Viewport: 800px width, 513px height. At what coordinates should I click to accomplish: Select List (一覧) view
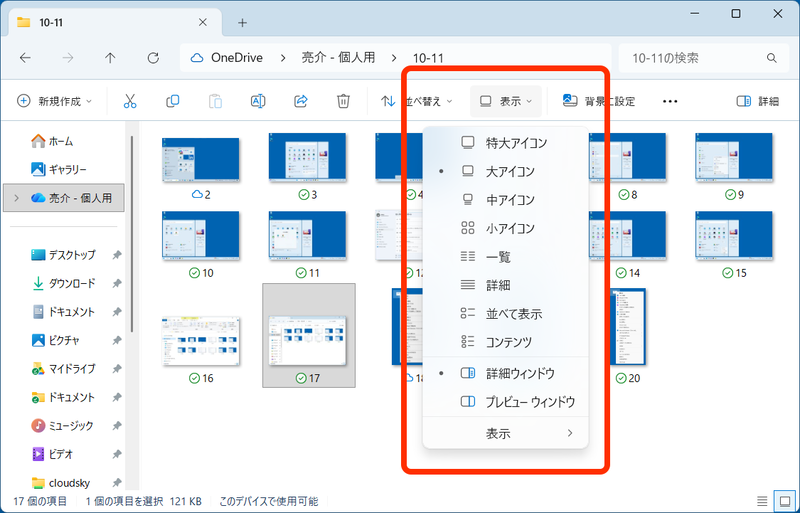pyautogui.click(x=506, y=257)
